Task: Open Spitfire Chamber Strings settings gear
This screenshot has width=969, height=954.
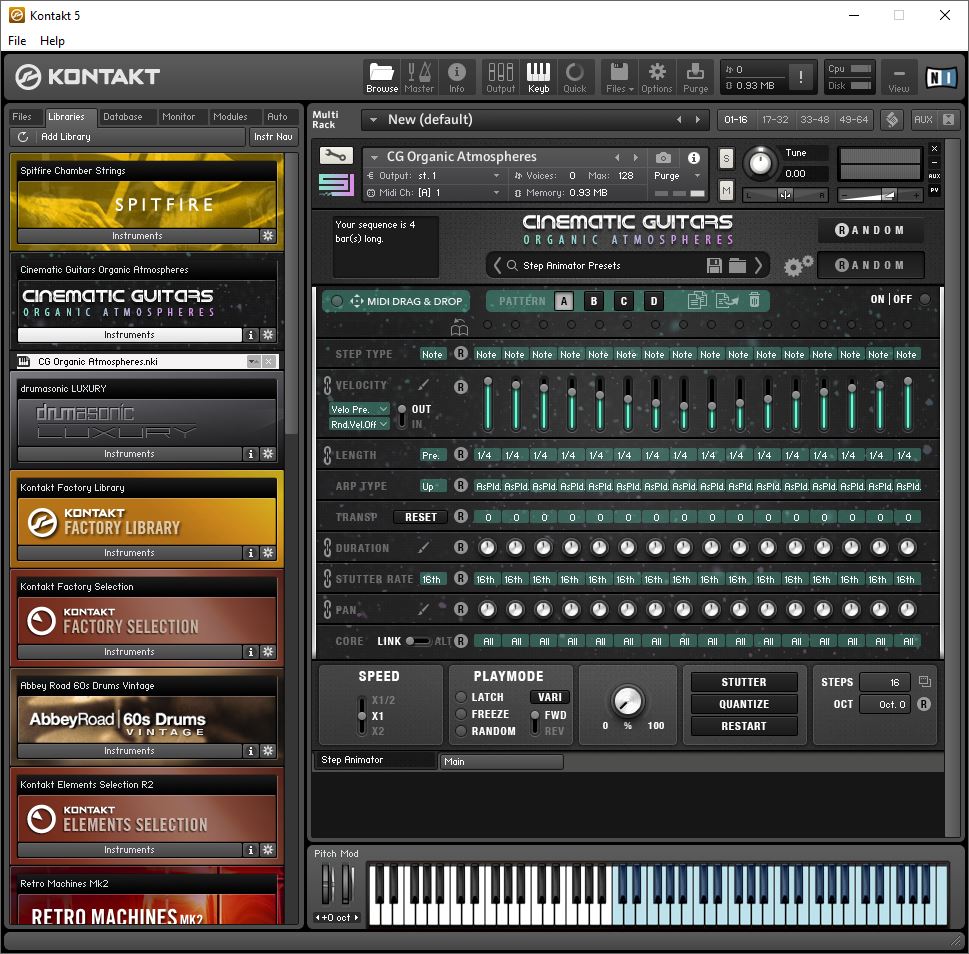Action: click(268, 235)
